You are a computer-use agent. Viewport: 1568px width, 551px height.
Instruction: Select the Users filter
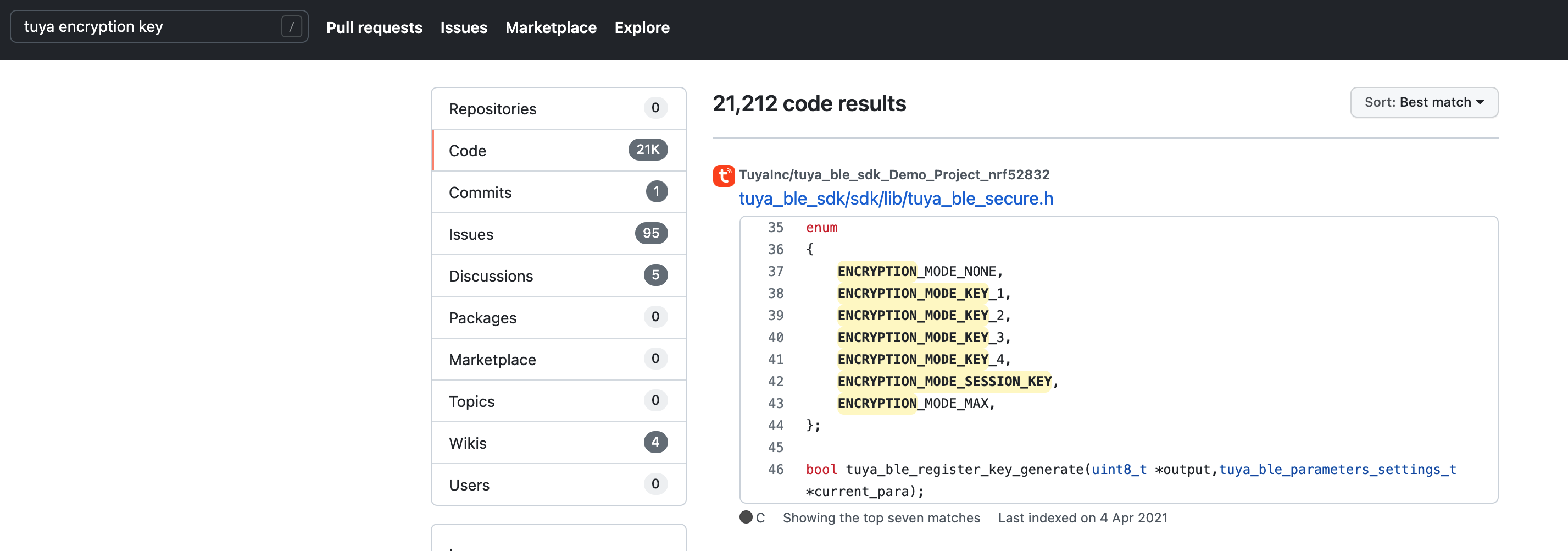point(558,484)
